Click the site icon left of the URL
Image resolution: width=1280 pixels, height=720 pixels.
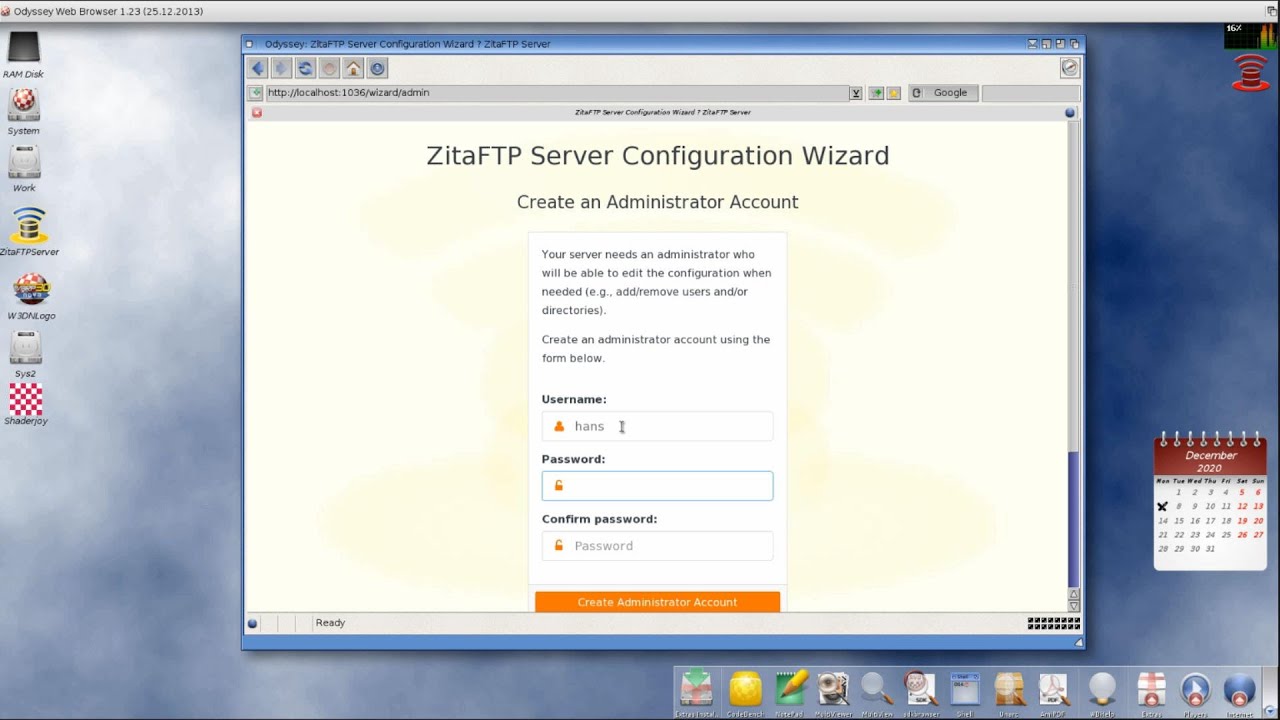click(x=256, y=92)
